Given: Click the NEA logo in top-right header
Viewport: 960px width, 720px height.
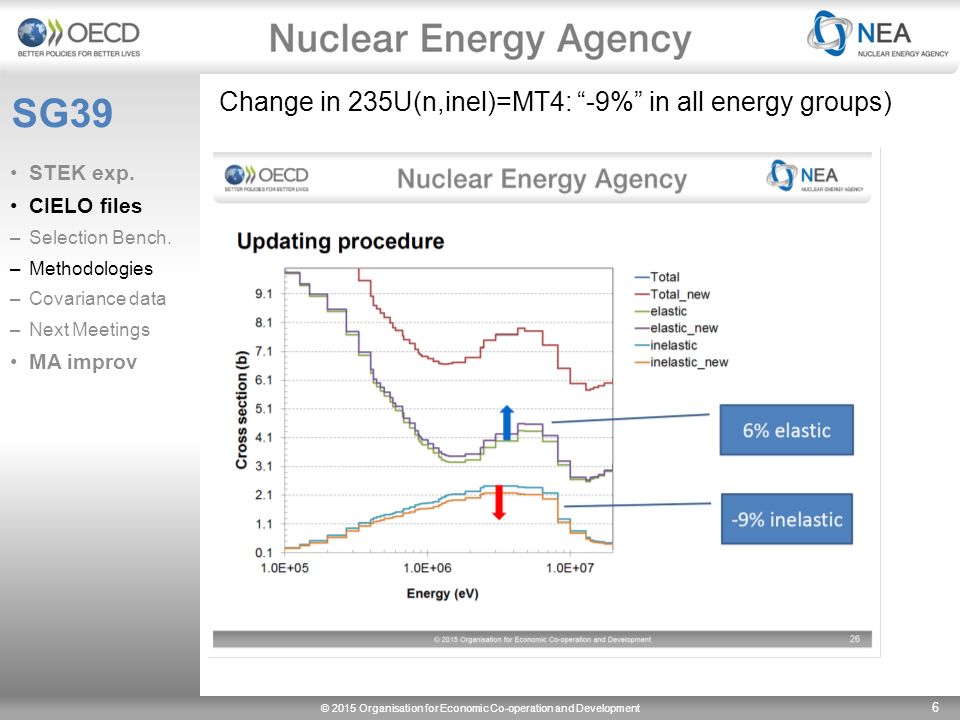Looking at the screenshot, I should [x=877, y=34].
